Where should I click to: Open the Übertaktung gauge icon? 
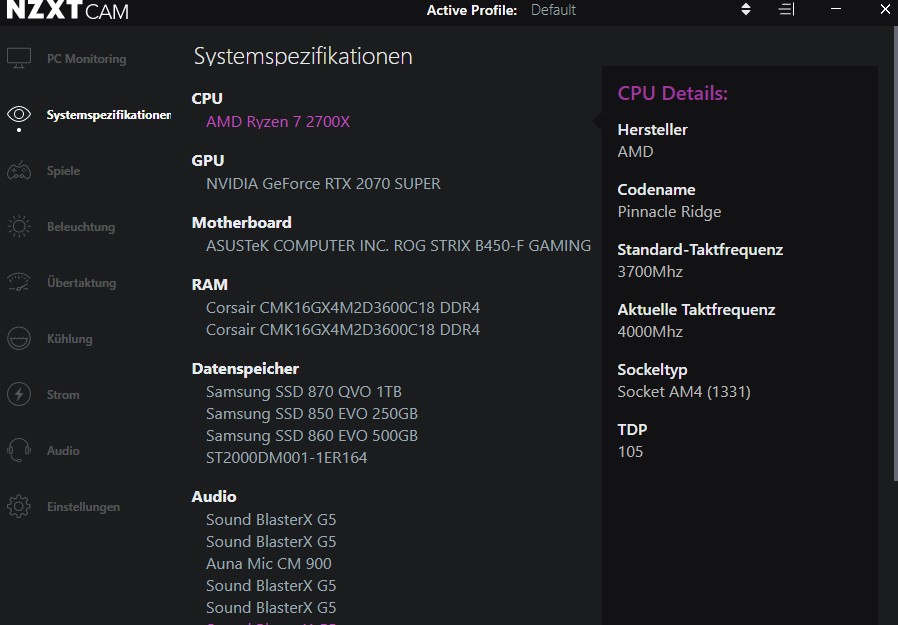pyautogui.click(x=19, y=283)
